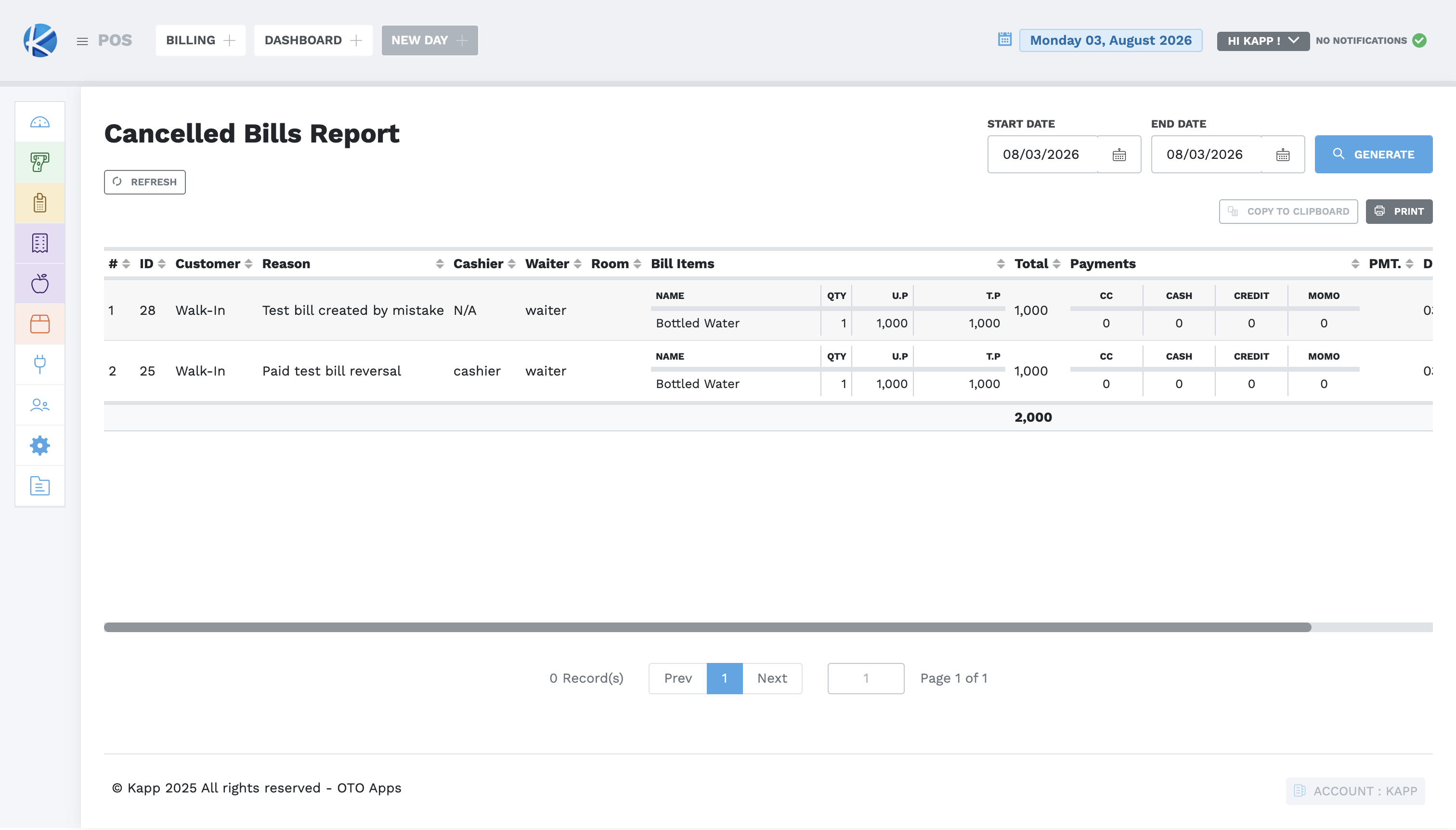
Task: Click the N/A cashier cell in row 1
Action: (x=465, y=311)
